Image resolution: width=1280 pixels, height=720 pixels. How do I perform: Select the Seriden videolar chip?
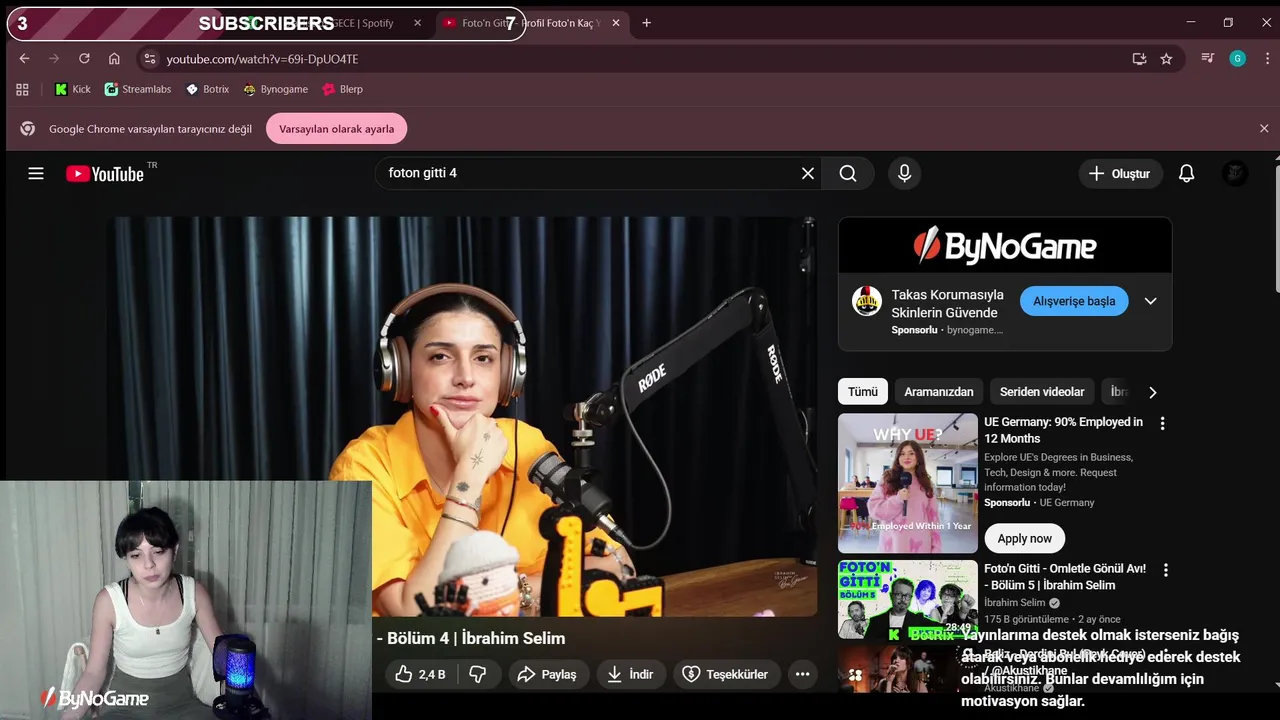pyautogui.click(x=1042, y=392)
